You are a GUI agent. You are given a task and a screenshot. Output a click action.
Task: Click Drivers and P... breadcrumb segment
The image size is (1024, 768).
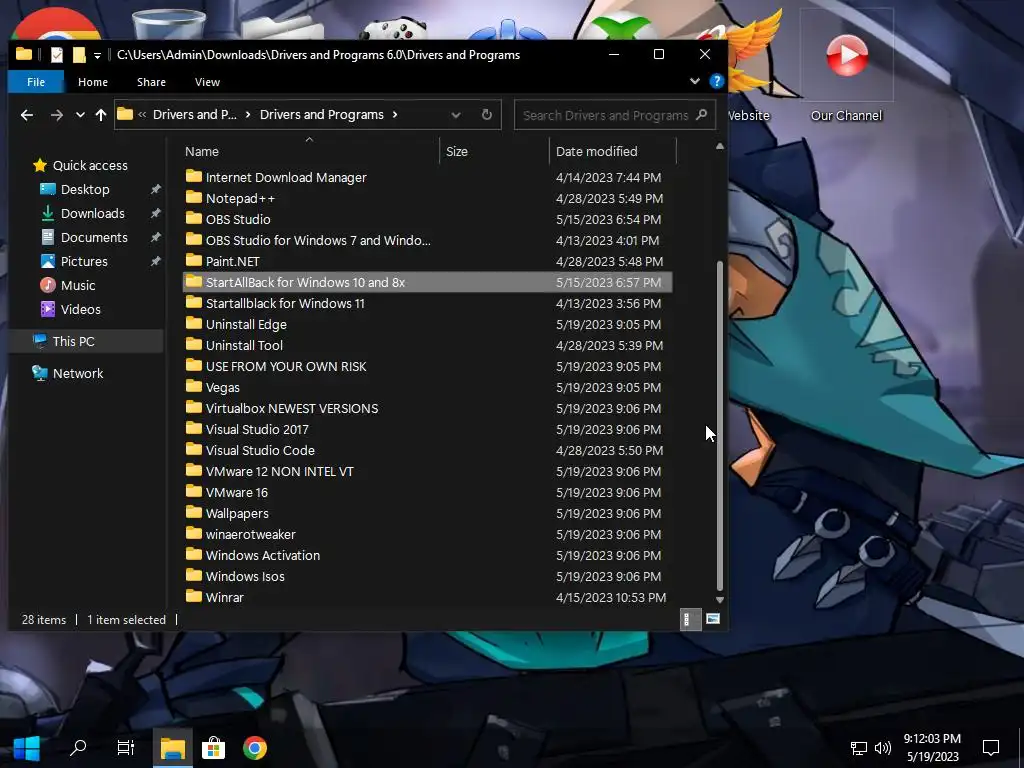[x=195, y=115]
